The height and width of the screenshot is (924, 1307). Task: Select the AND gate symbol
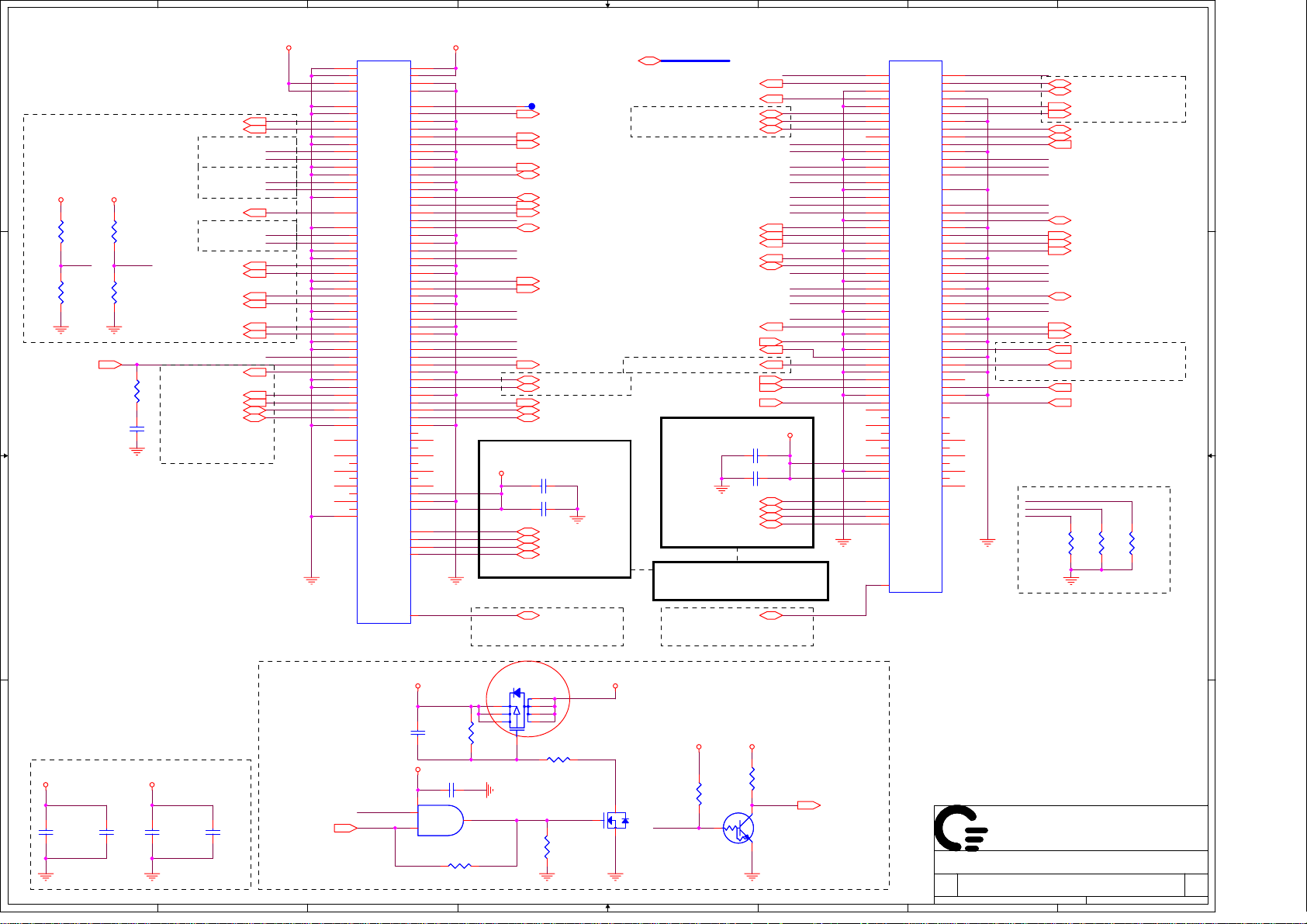tap(441, 820)
